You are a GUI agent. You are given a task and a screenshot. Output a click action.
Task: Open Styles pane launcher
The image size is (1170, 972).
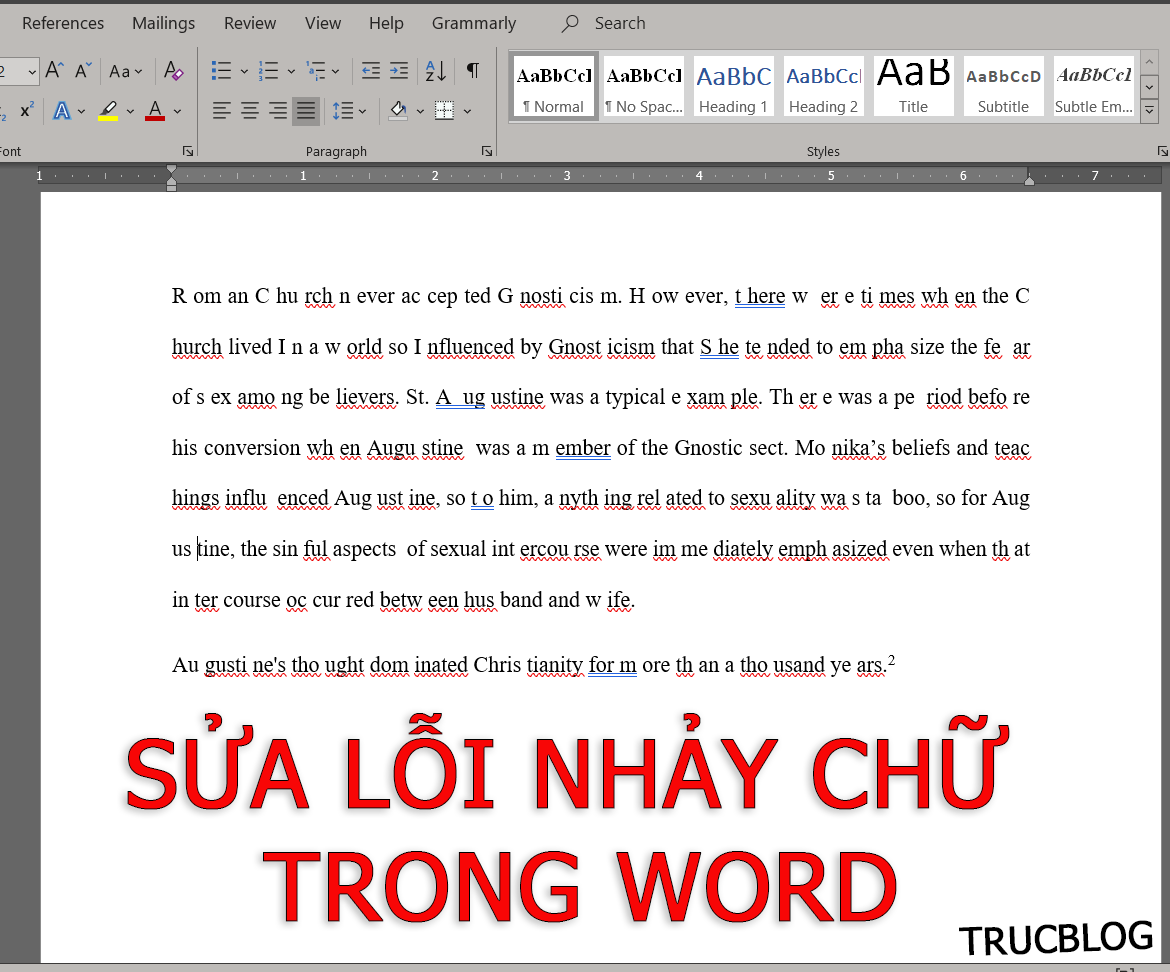[1163, 151]
